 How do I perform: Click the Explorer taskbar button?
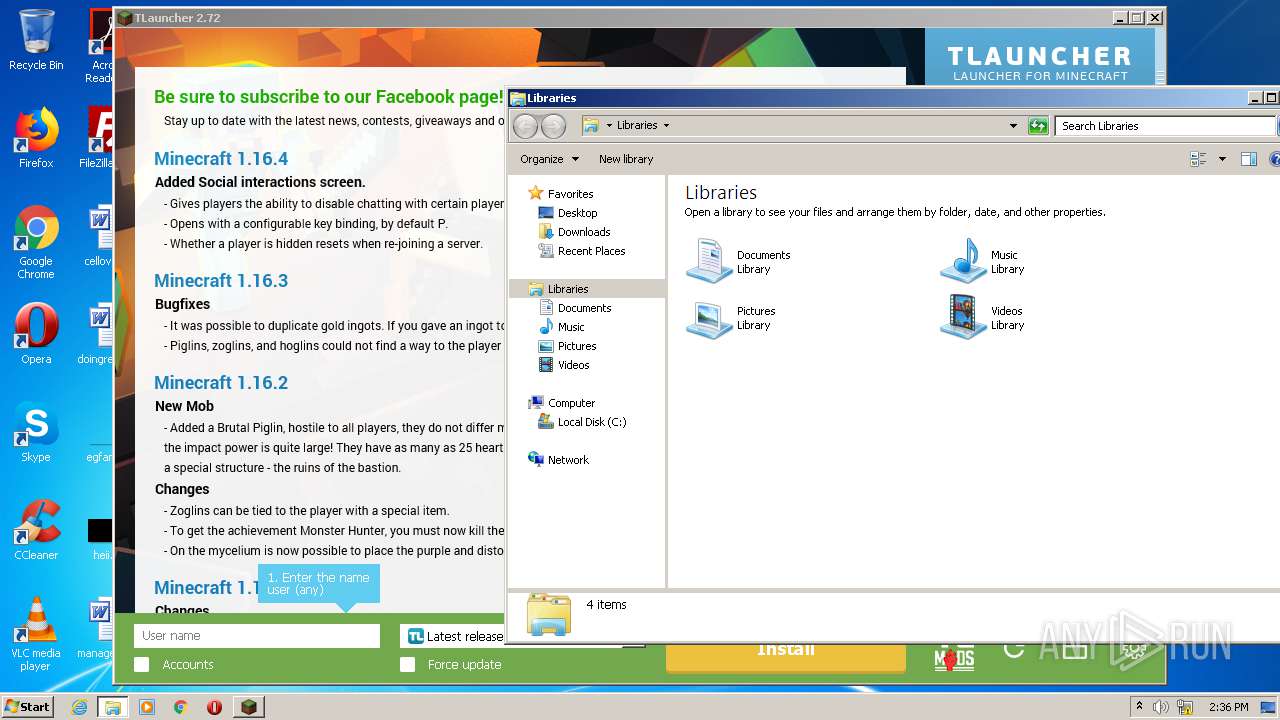point(113,707)
